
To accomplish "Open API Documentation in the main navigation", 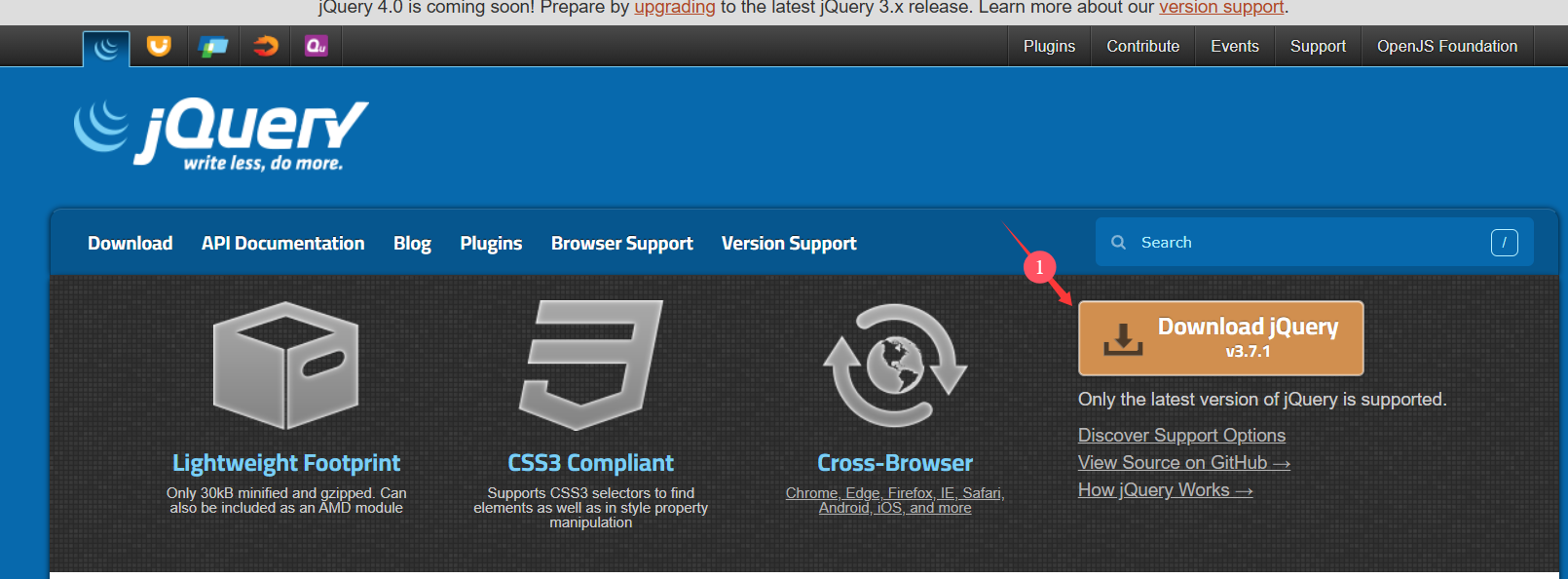I will click(x=283, y=243).
